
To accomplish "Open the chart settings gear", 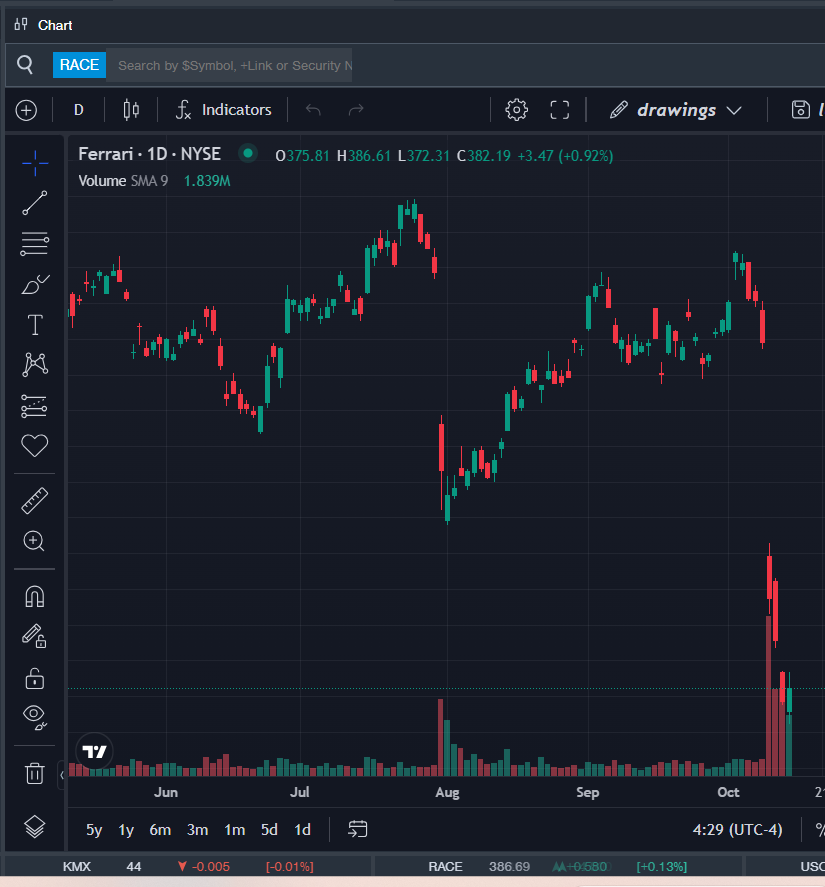I will point(517,110).
